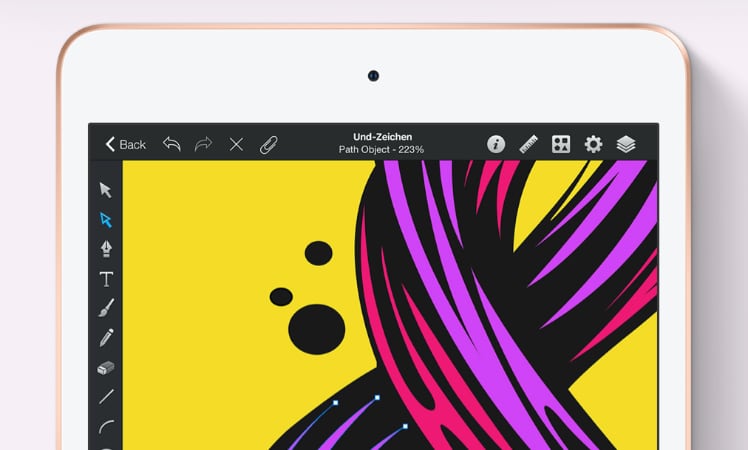Select the black arrow Selection tool
Image resolution: width=748 pixels, height=450 pixels.
click(106, 190)
